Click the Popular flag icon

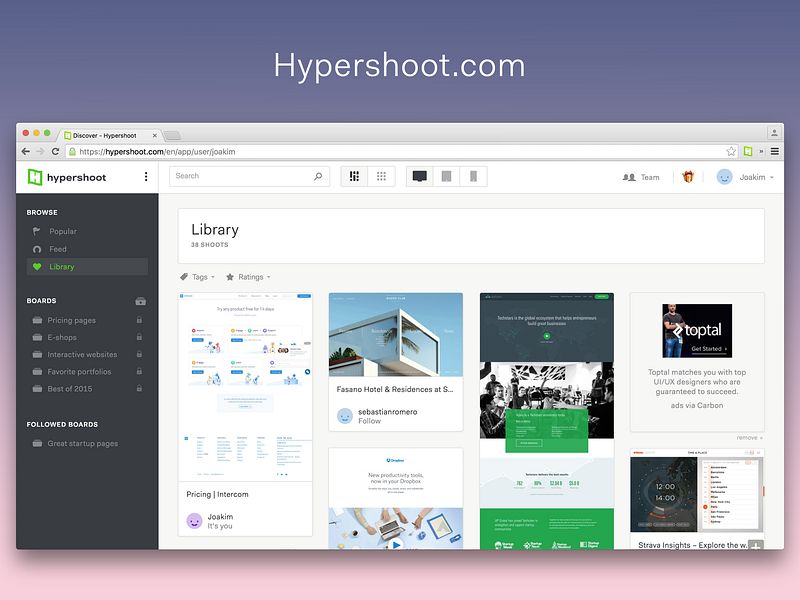coord(37,231)
